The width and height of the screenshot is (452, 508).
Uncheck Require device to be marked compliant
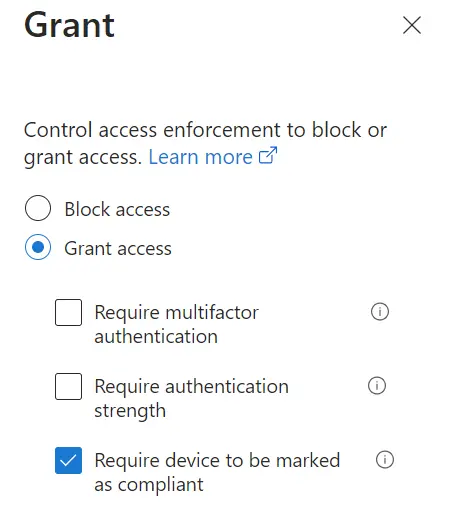[x=68, y=460]
